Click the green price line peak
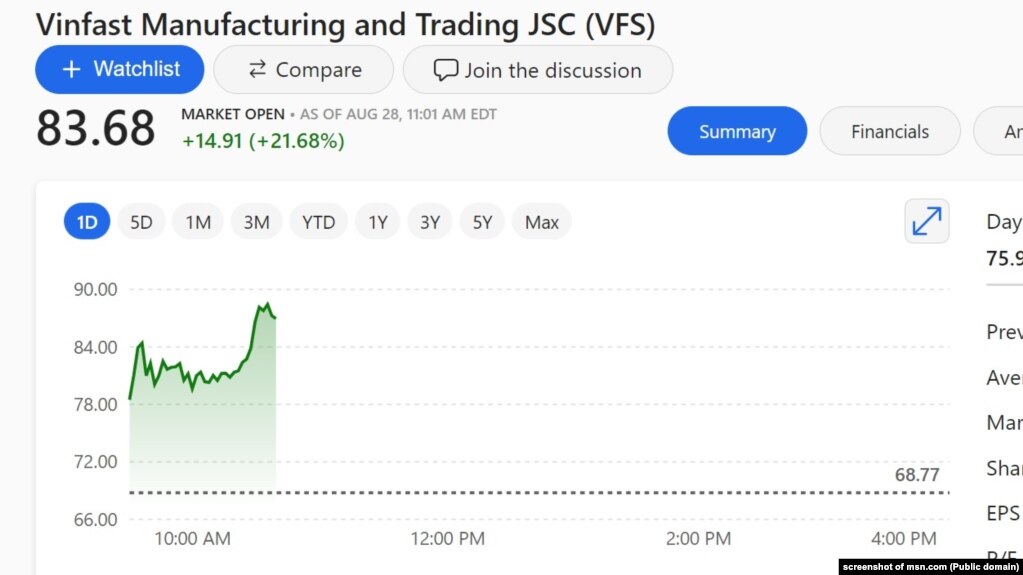The height and width of the screenshot is (575, 1023). (267, 304)
